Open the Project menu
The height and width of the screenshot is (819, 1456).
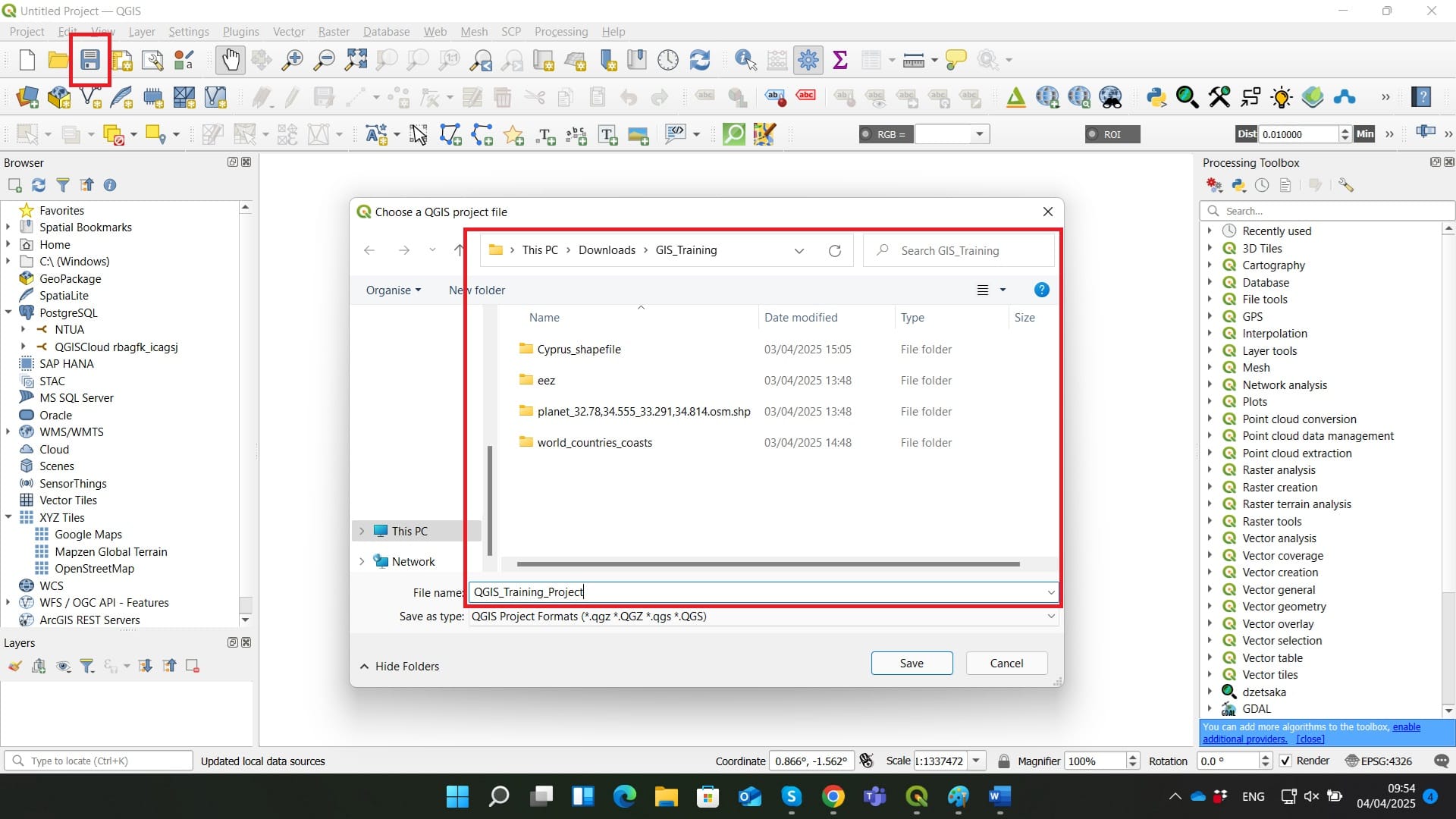(27, 31)
